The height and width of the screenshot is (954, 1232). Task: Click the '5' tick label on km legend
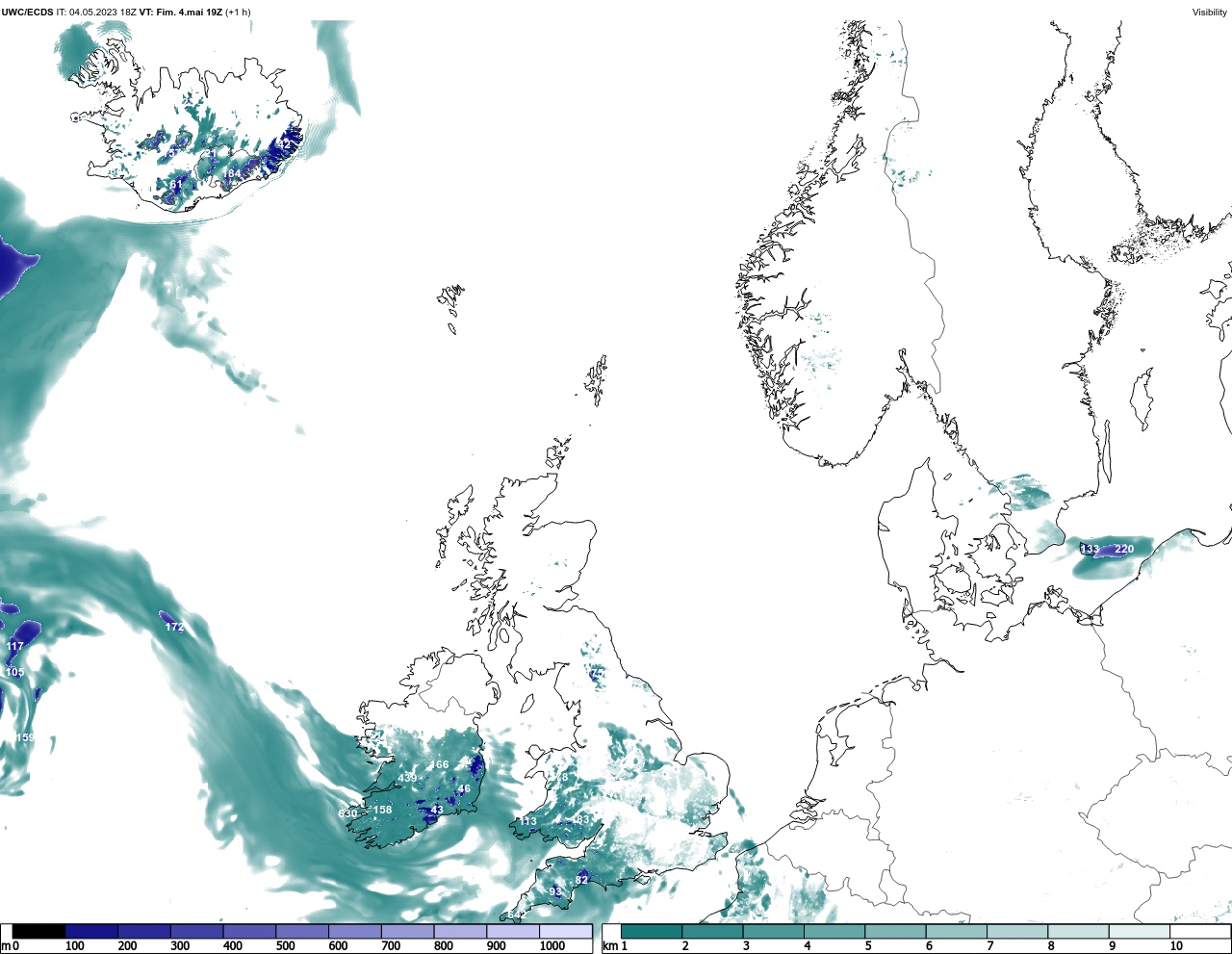[868, 946]
